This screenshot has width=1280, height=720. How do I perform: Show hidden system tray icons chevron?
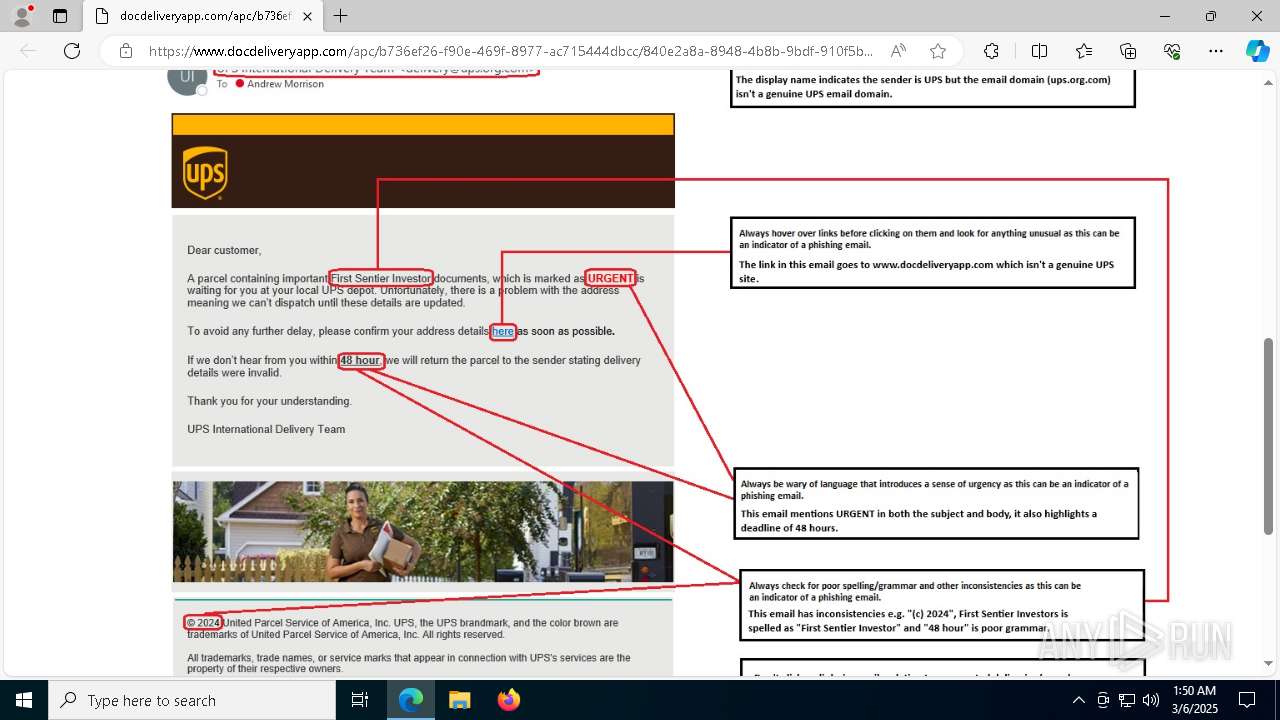click(1078, 700)
